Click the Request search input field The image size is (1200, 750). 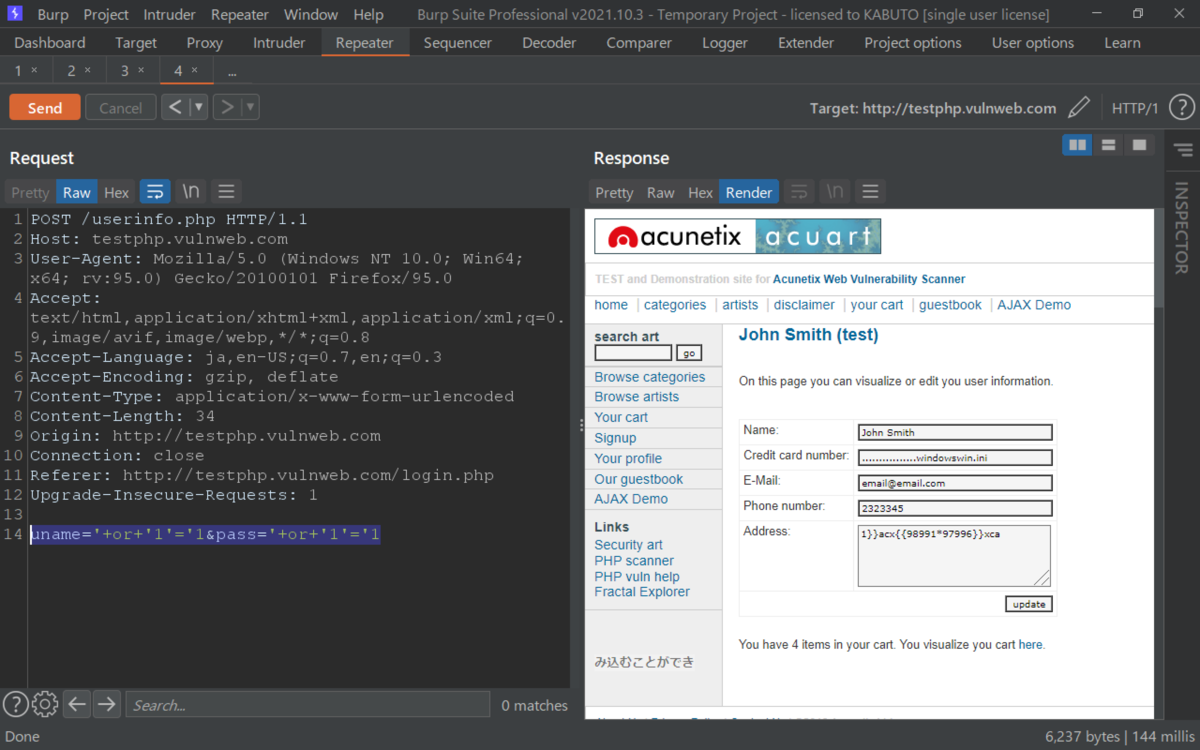pos(308,705)
